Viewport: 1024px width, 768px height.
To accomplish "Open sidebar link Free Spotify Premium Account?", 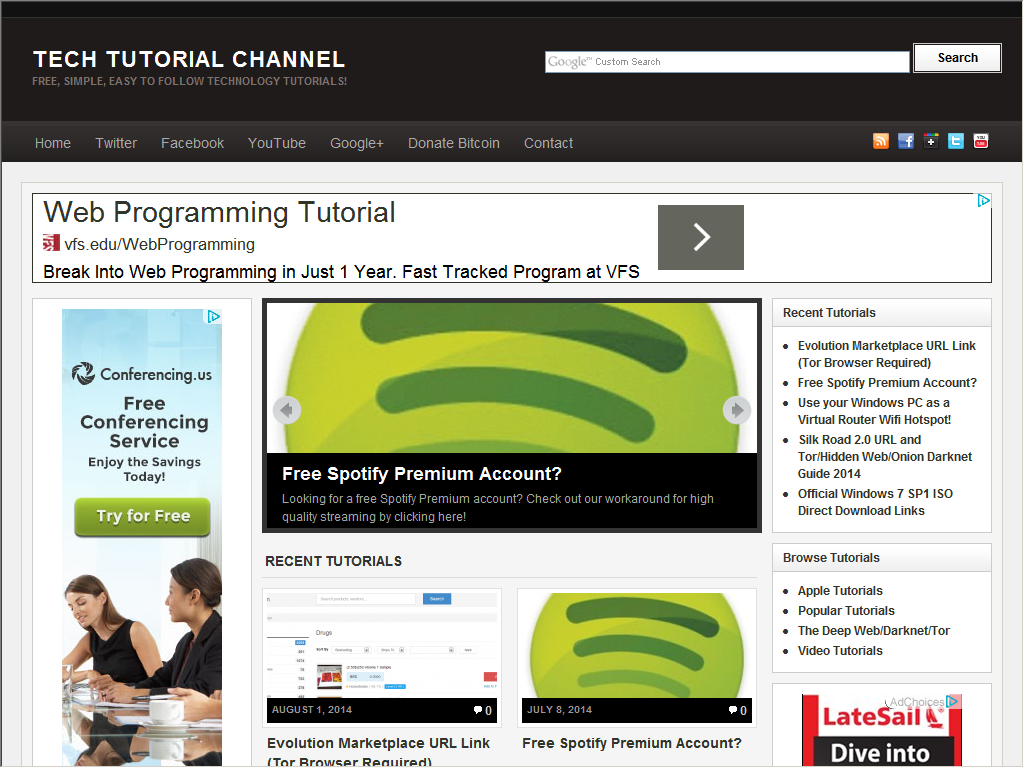I will (x=888, y=383).
